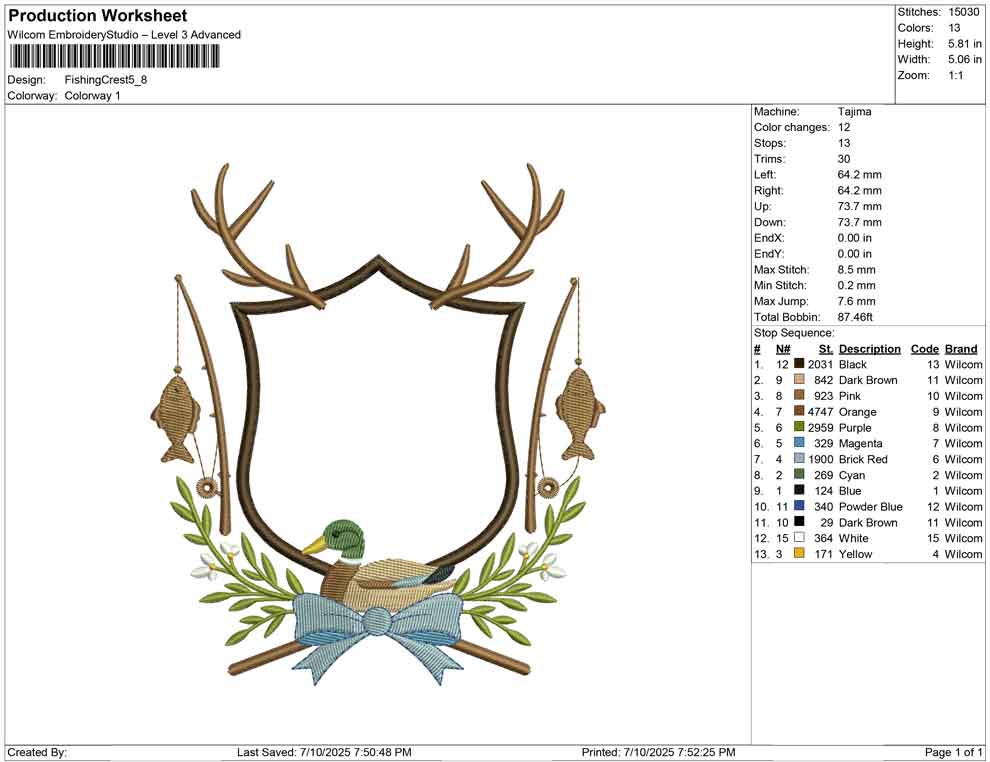Click the Stop Sequence label
Viewport: 990px width, 762px height.
tap(794, 333)
